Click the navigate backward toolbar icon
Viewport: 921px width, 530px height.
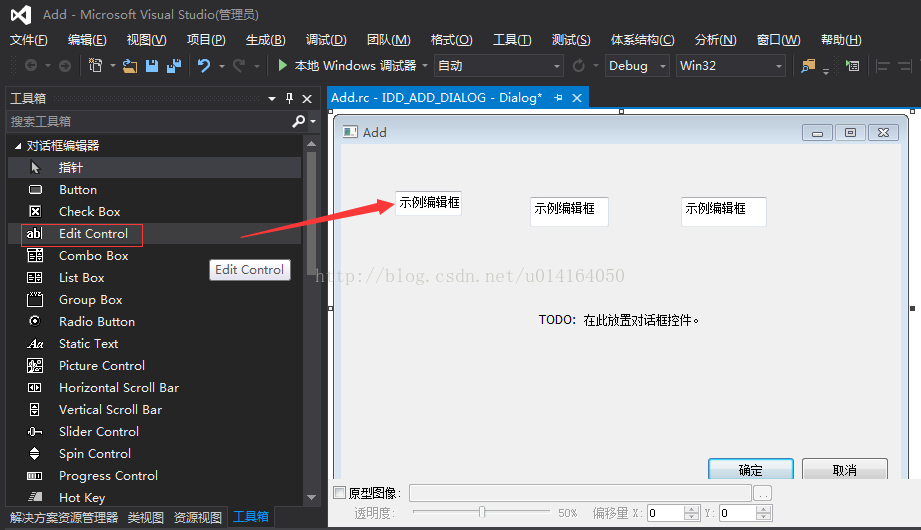[x=31, y=65]
